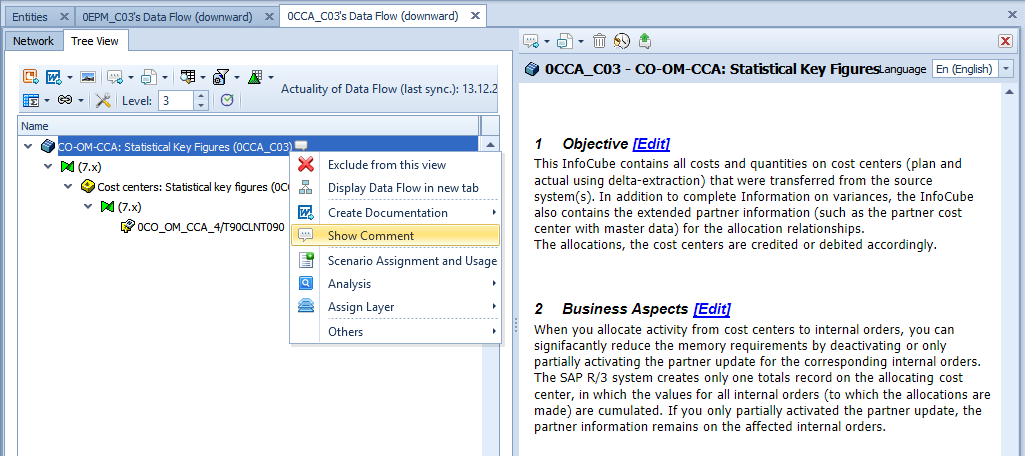Image resolution: width=1025 pixels, height=456 pixels.
Task: Click the Word documentation icon in tree toolbar
Action: (55, 77)
